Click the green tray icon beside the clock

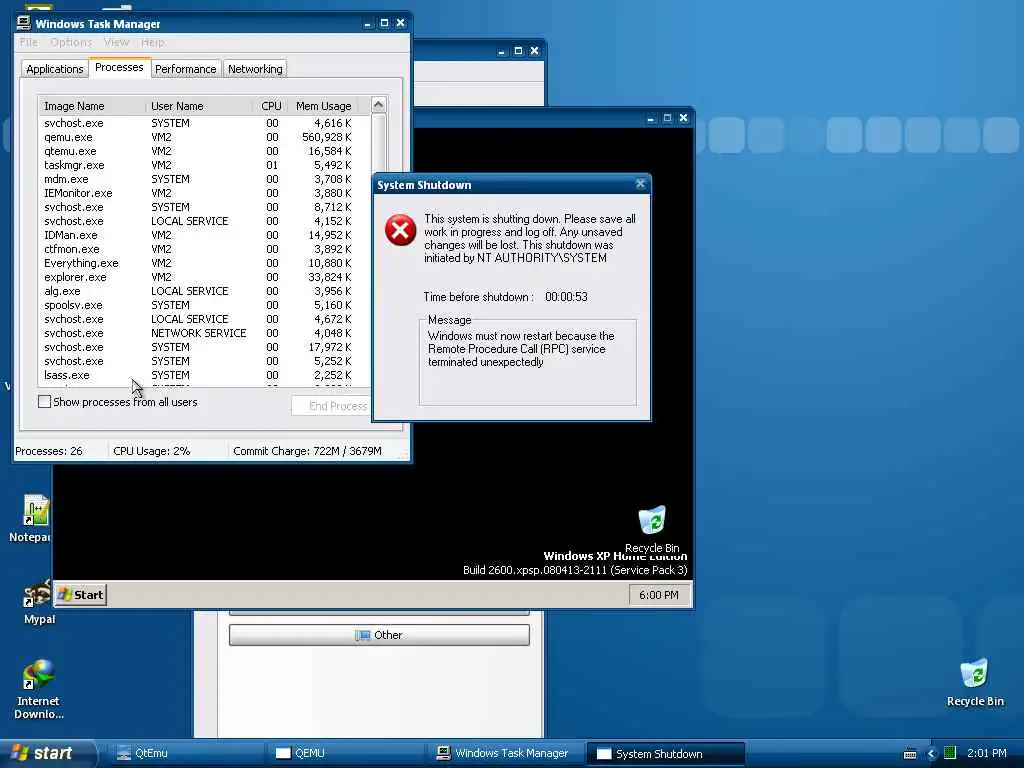pyautogui.click(x=950, y=753)
